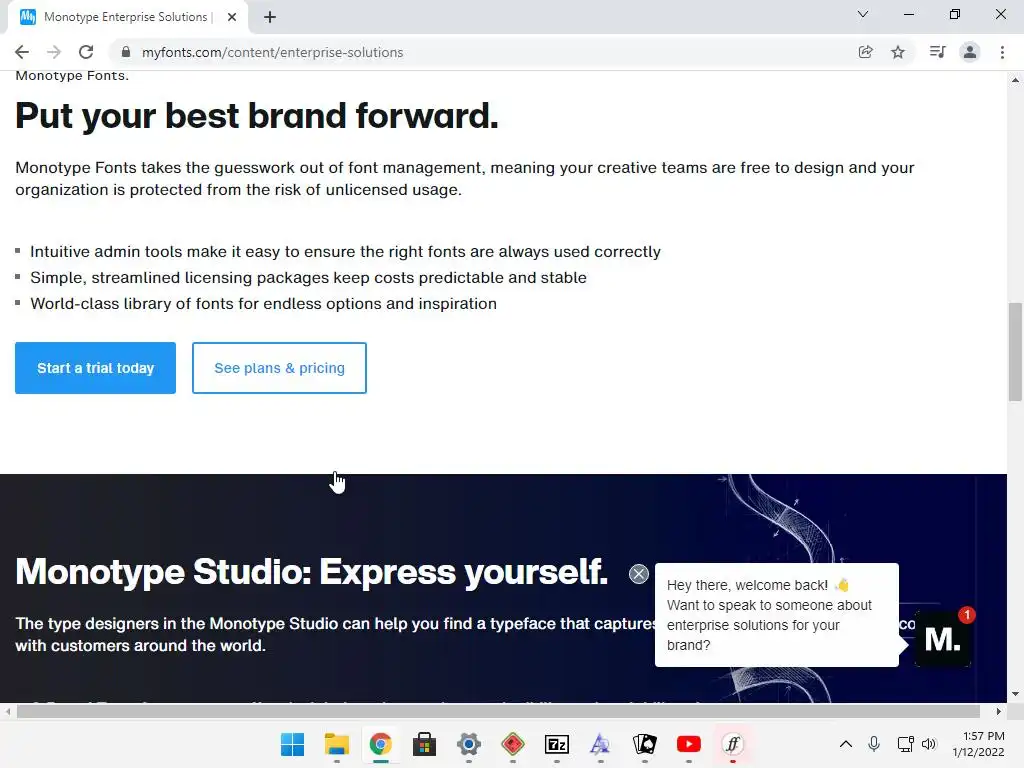
Task: Open the Solitaire cards app
Action: pos(645,744)
